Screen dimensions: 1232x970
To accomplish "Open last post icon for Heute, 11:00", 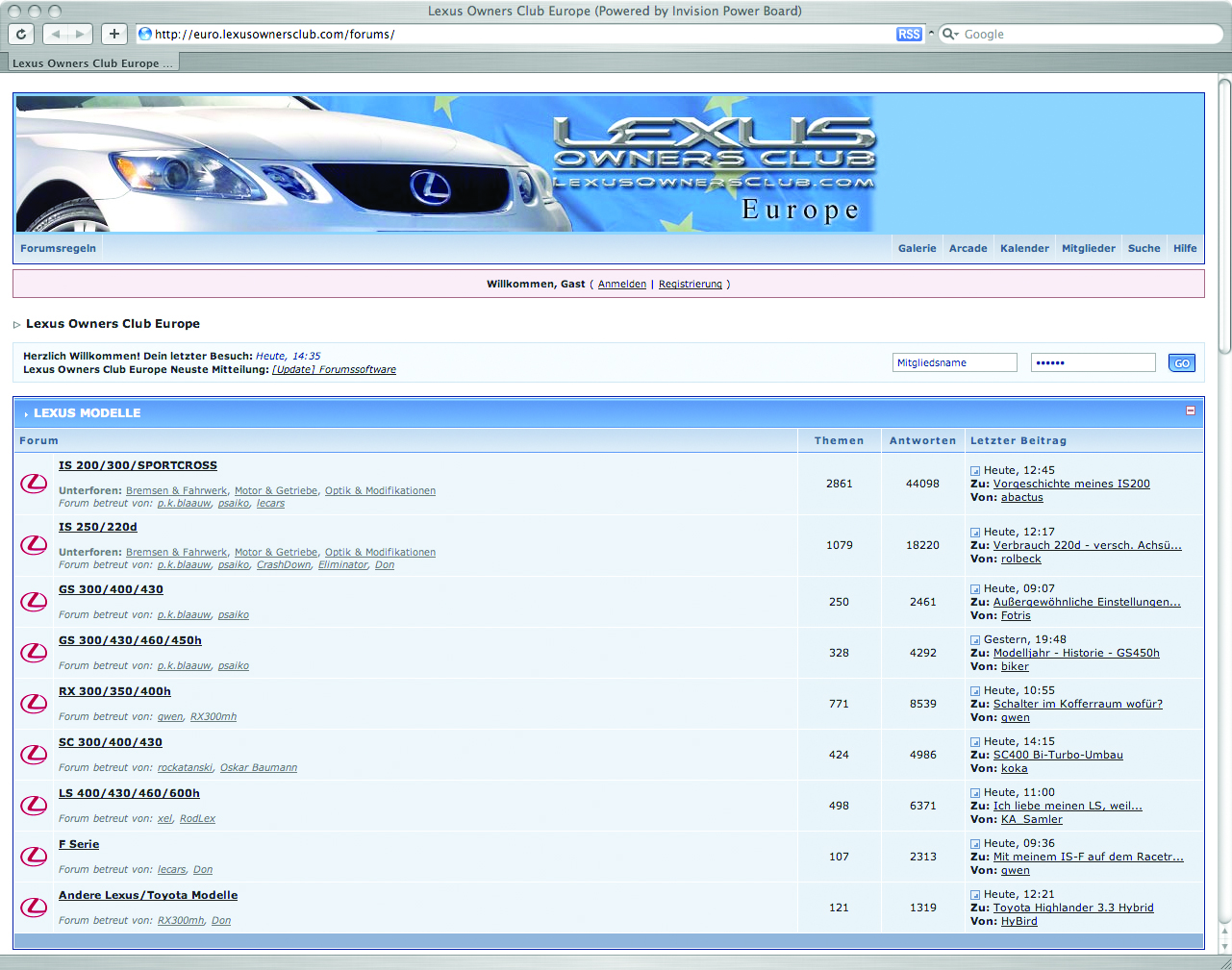I will tap(975, 793).
